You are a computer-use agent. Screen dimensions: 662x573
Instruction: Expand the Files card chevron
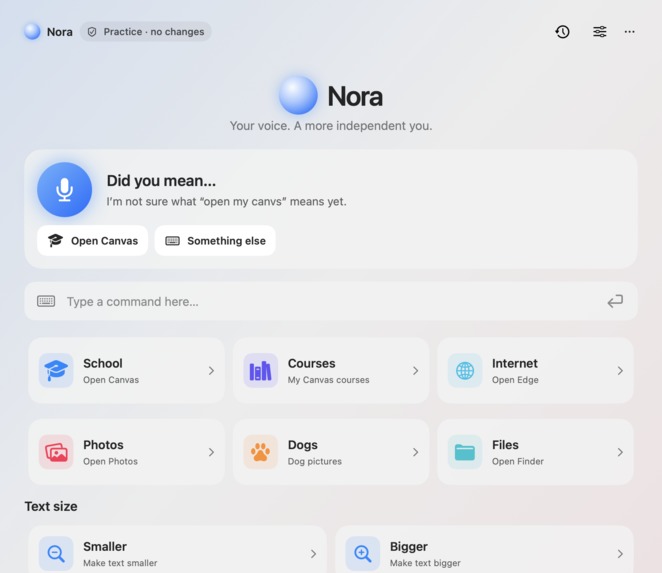pos(620,452)
